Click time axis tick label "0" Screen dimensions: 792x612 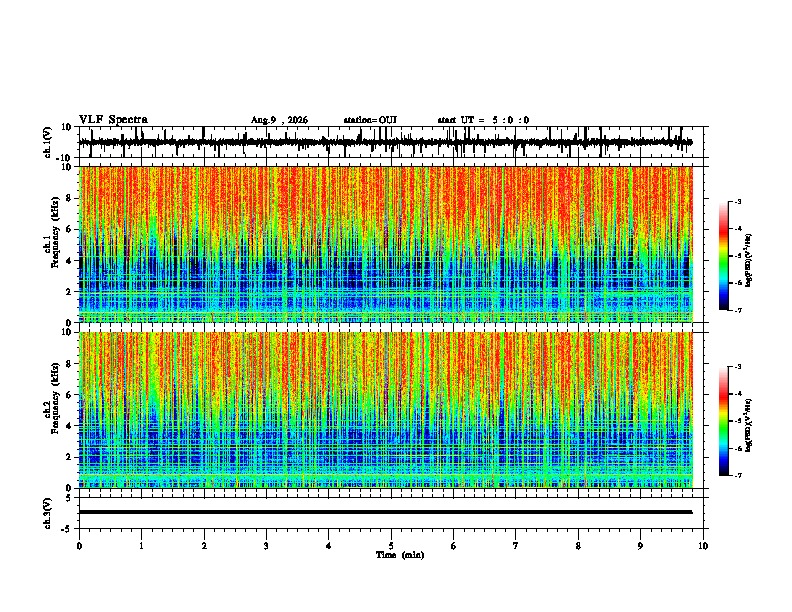pyautogui.click(x=79, y=546)
